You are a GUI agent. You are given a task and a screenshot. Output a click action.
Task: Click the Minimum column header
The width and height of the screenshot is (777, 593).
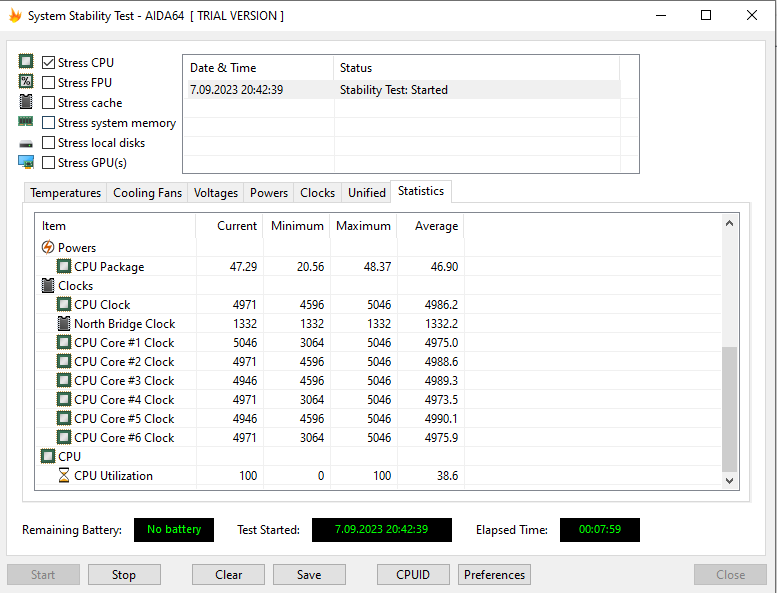[296, 226]
